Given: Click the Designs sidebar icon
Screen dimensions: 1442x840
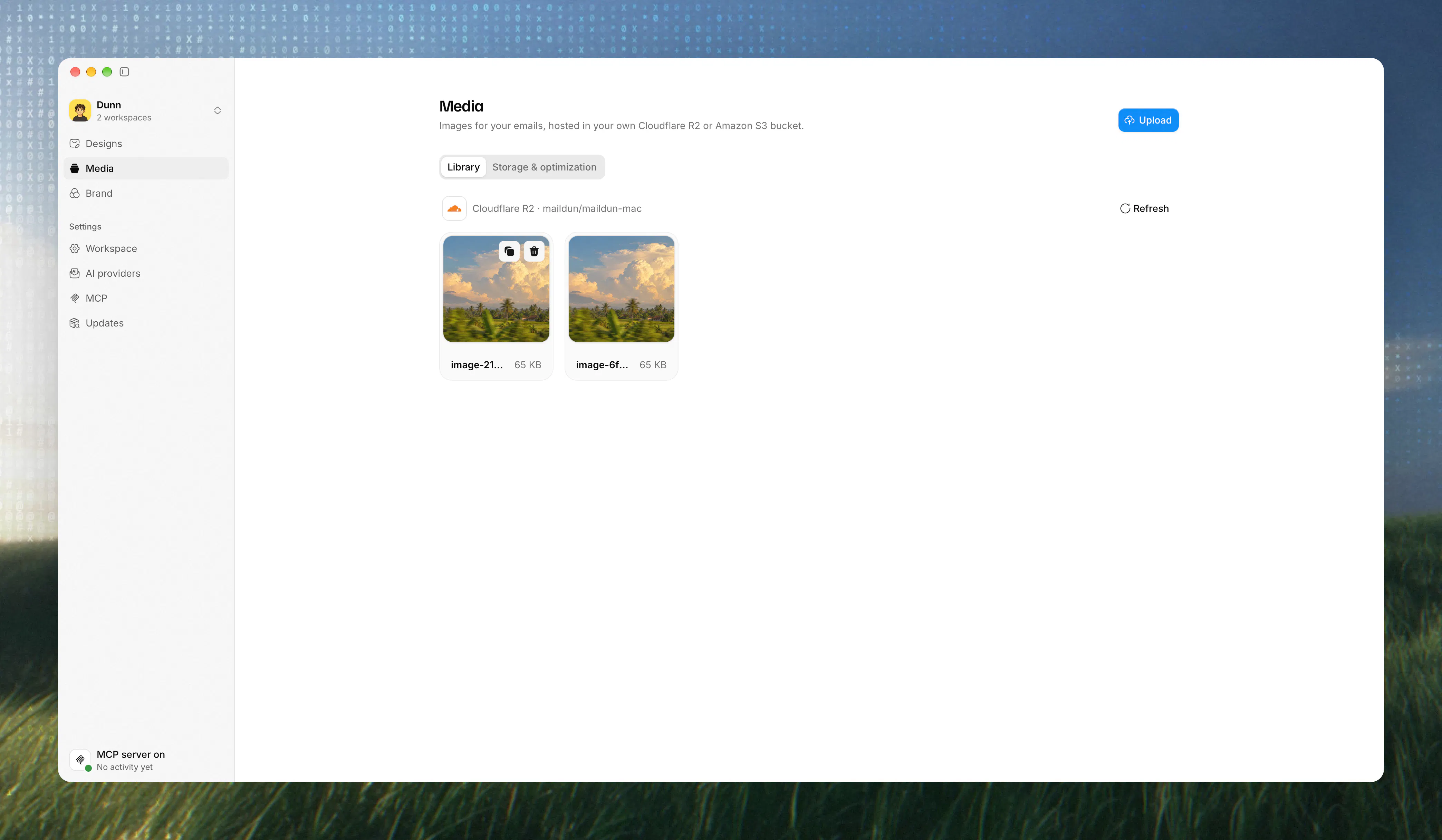Looking at the screenshot, I should pyautogui.click(x=74, y=144).
